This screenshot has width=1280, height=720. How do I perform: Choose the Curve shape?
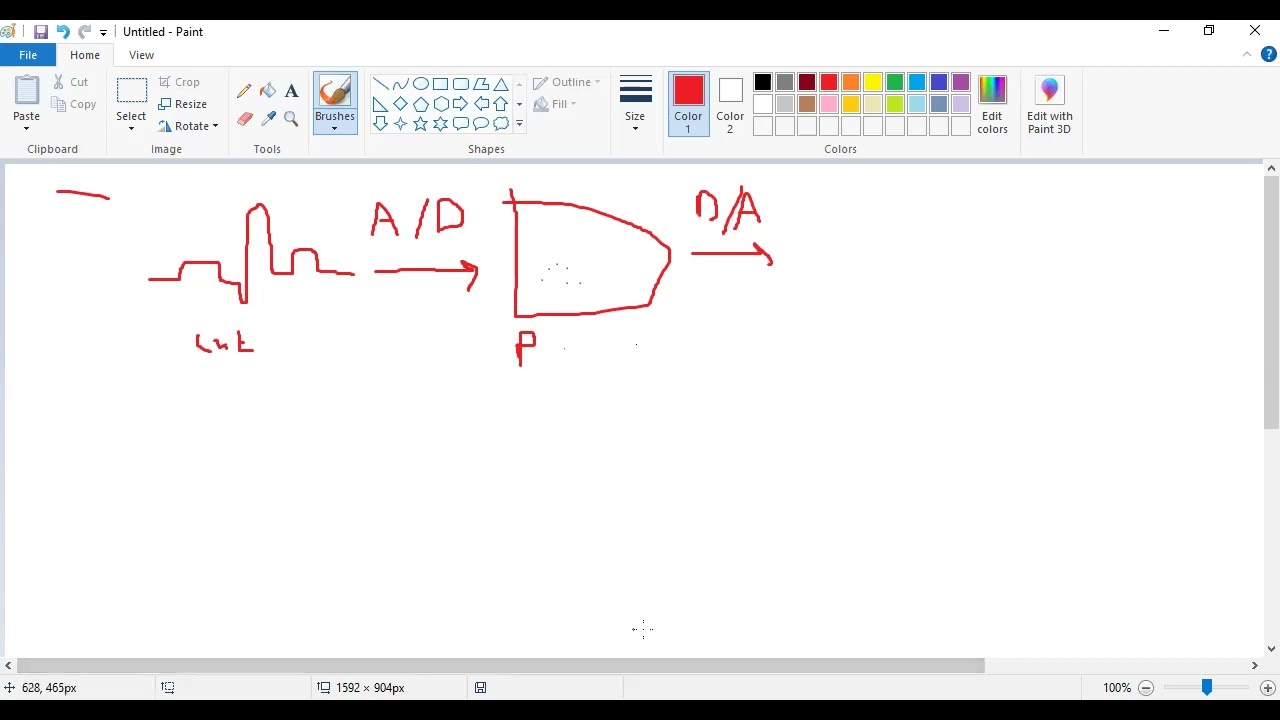tap(400, 84)
